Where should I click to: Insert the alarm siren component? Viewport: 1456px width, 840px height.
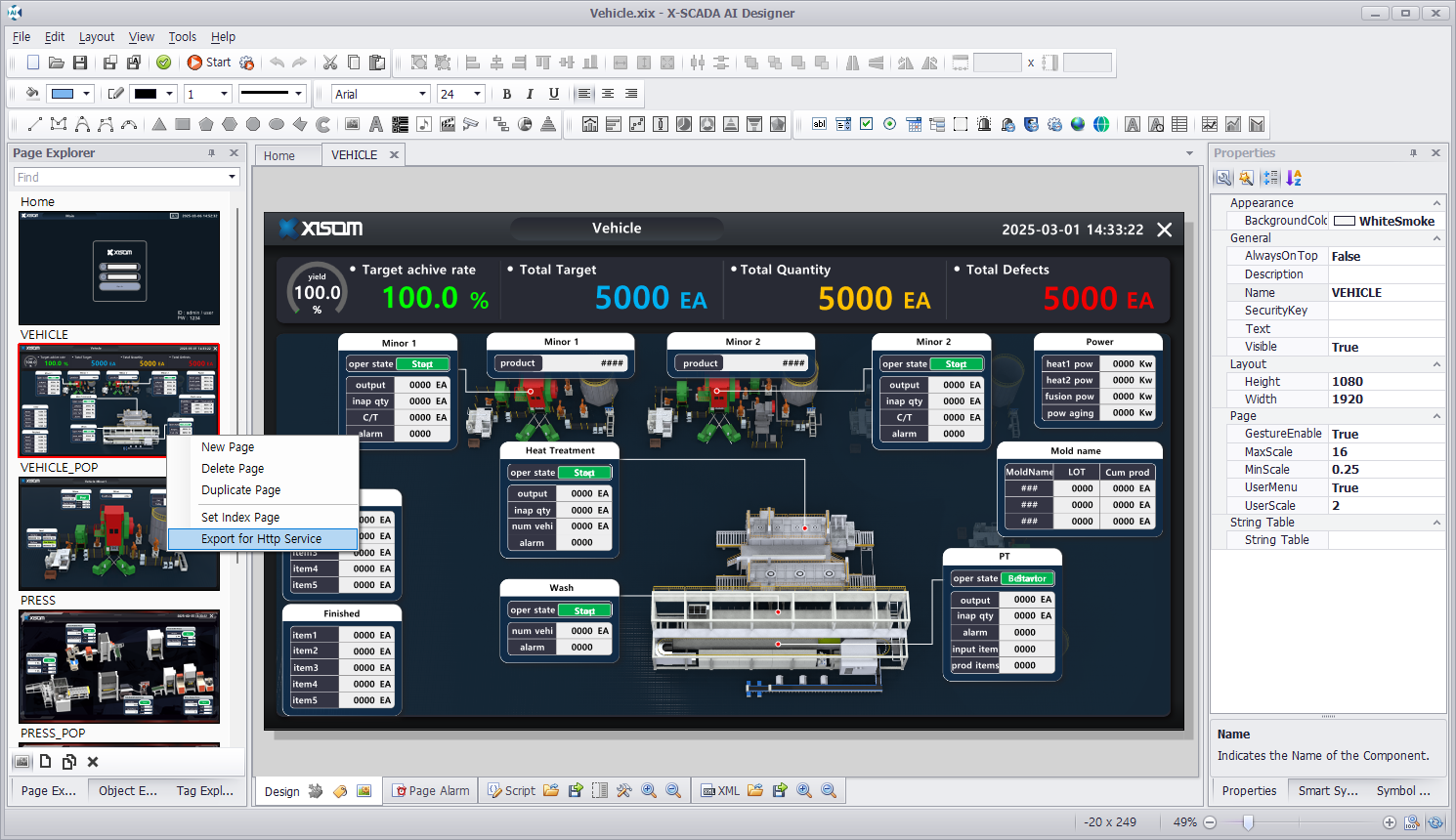click(x=984, y=124)
